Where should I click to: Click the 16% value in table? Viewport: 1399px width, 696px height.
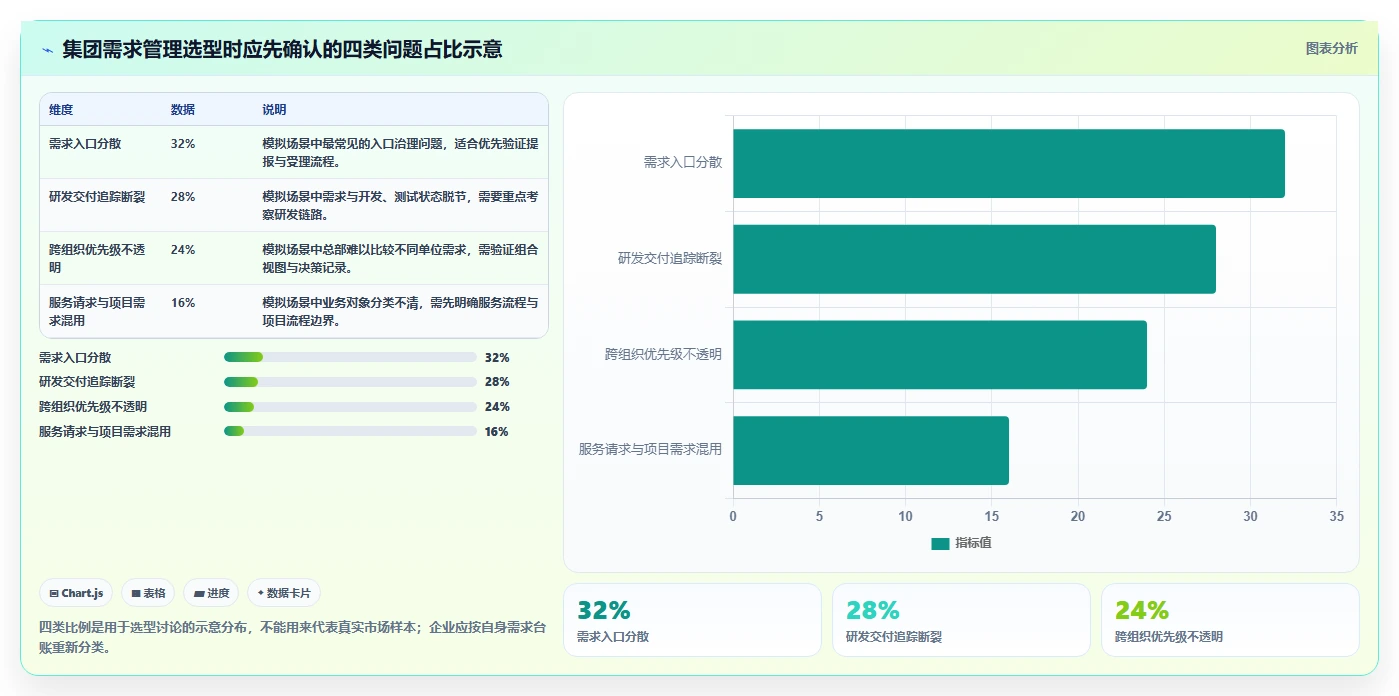[183, 303]
